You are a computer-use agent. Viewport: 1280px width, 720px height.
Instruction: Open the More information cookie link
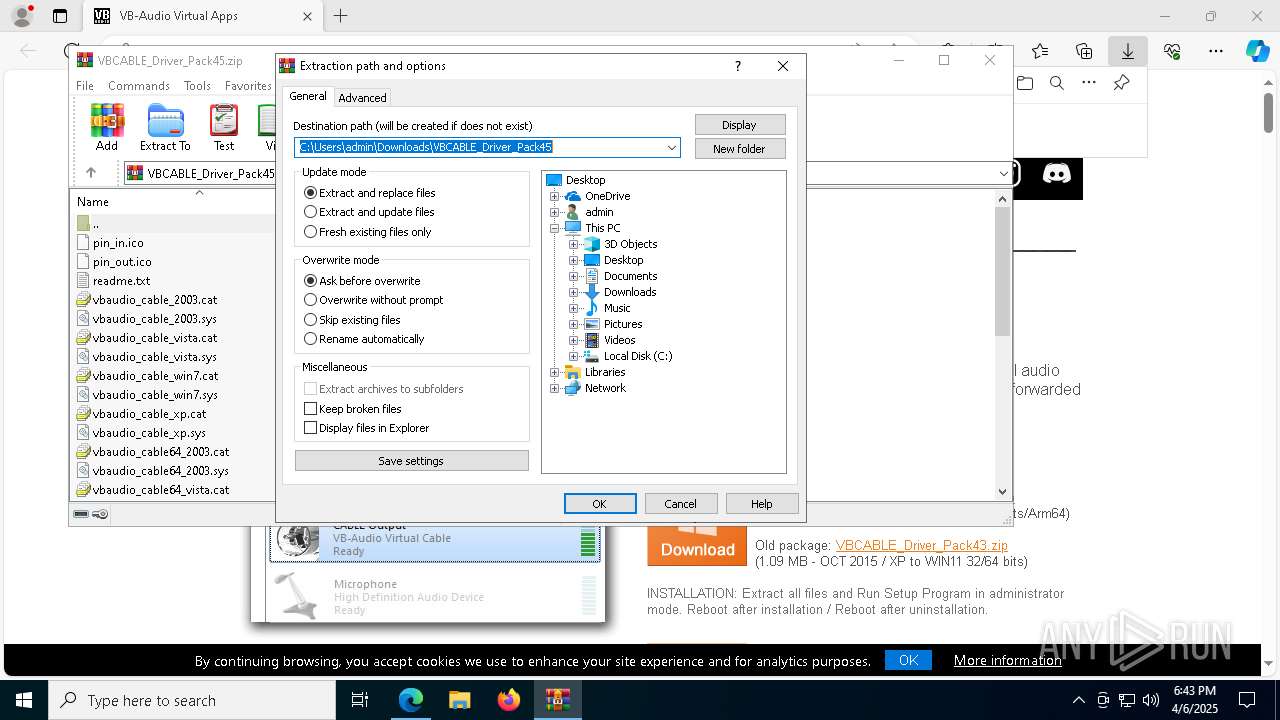1007,660
